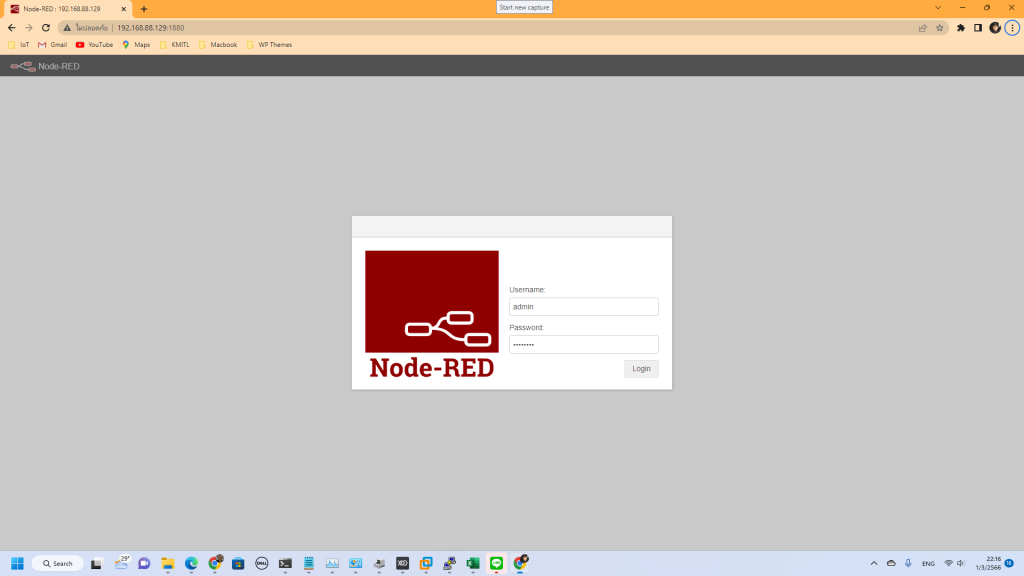Image resolution: width=1024 pixels, height=576 pixels.
Task: Open Chrome's three-dot menu
Action: (x=1010, y=28)
